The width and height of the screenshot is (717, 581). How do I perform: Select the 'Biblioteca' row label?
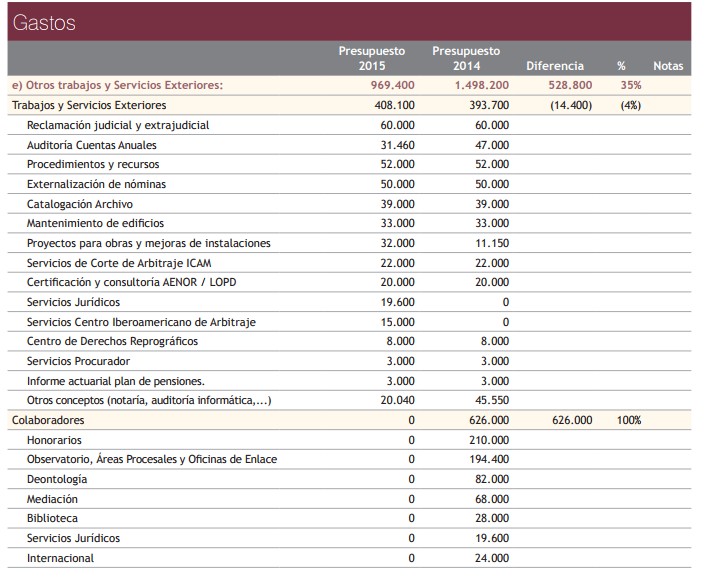[52, 518]
